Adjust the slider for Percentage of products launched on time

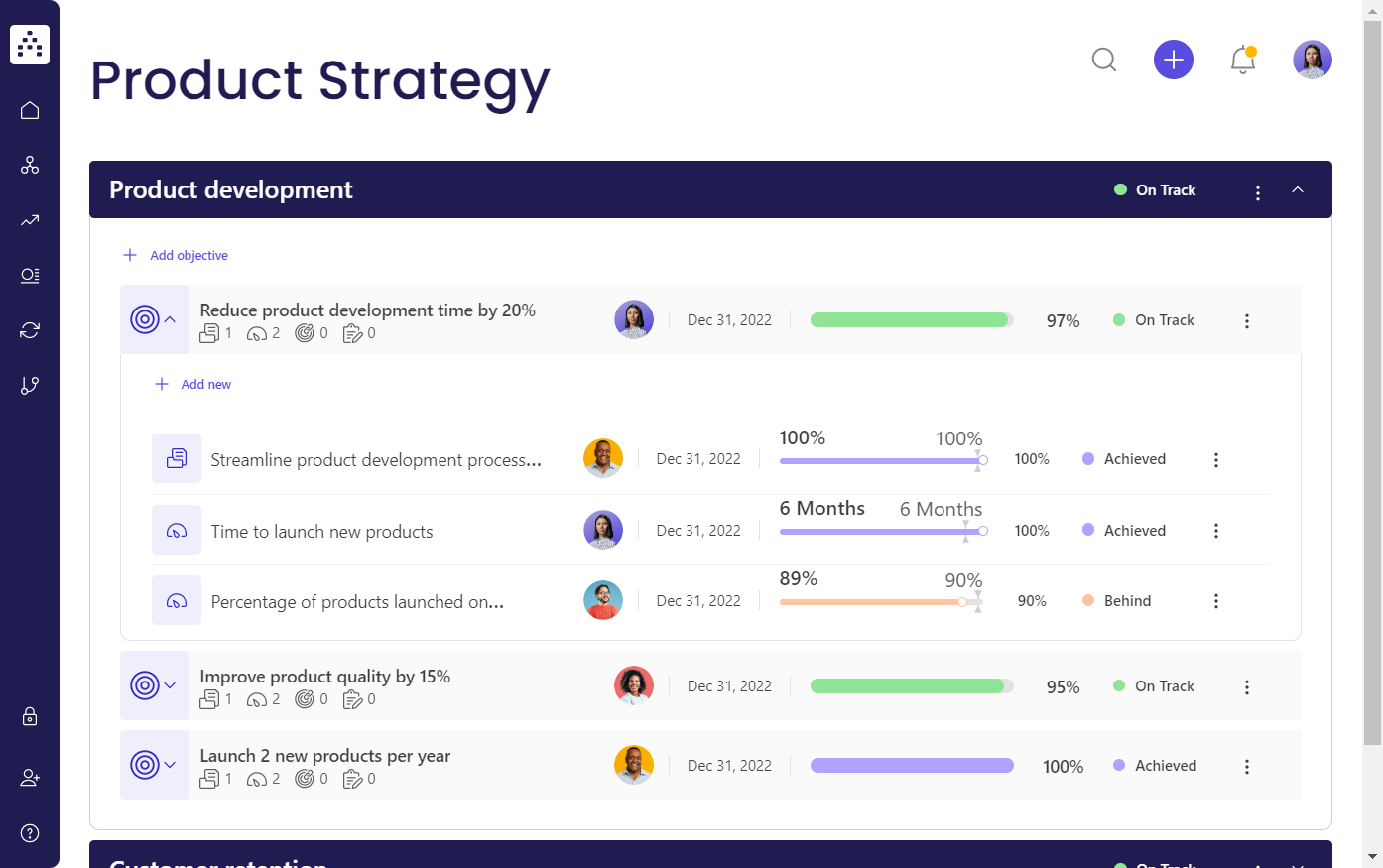[x=962, y=601]
